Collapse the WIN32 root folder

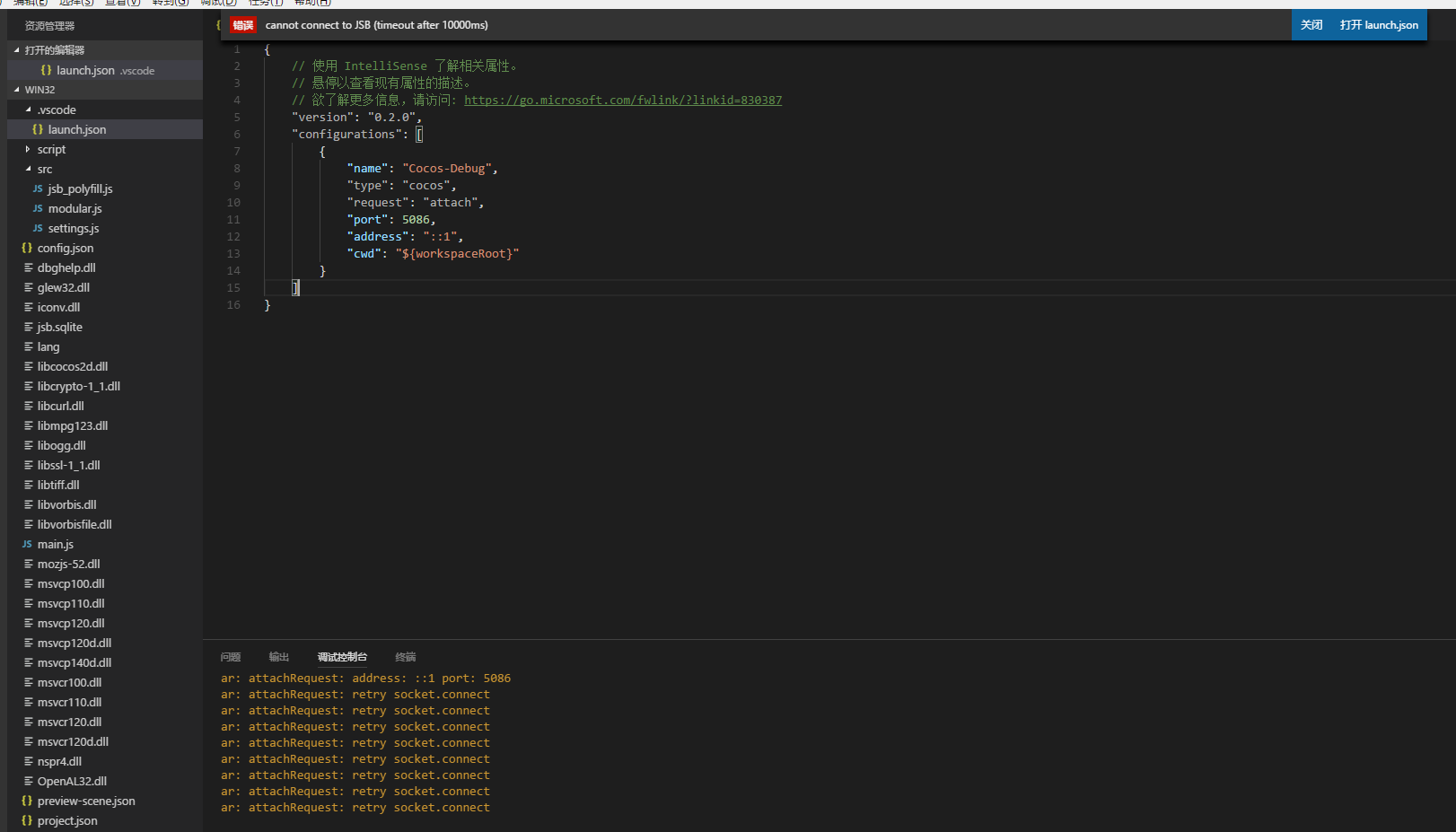tap(17, 90)
